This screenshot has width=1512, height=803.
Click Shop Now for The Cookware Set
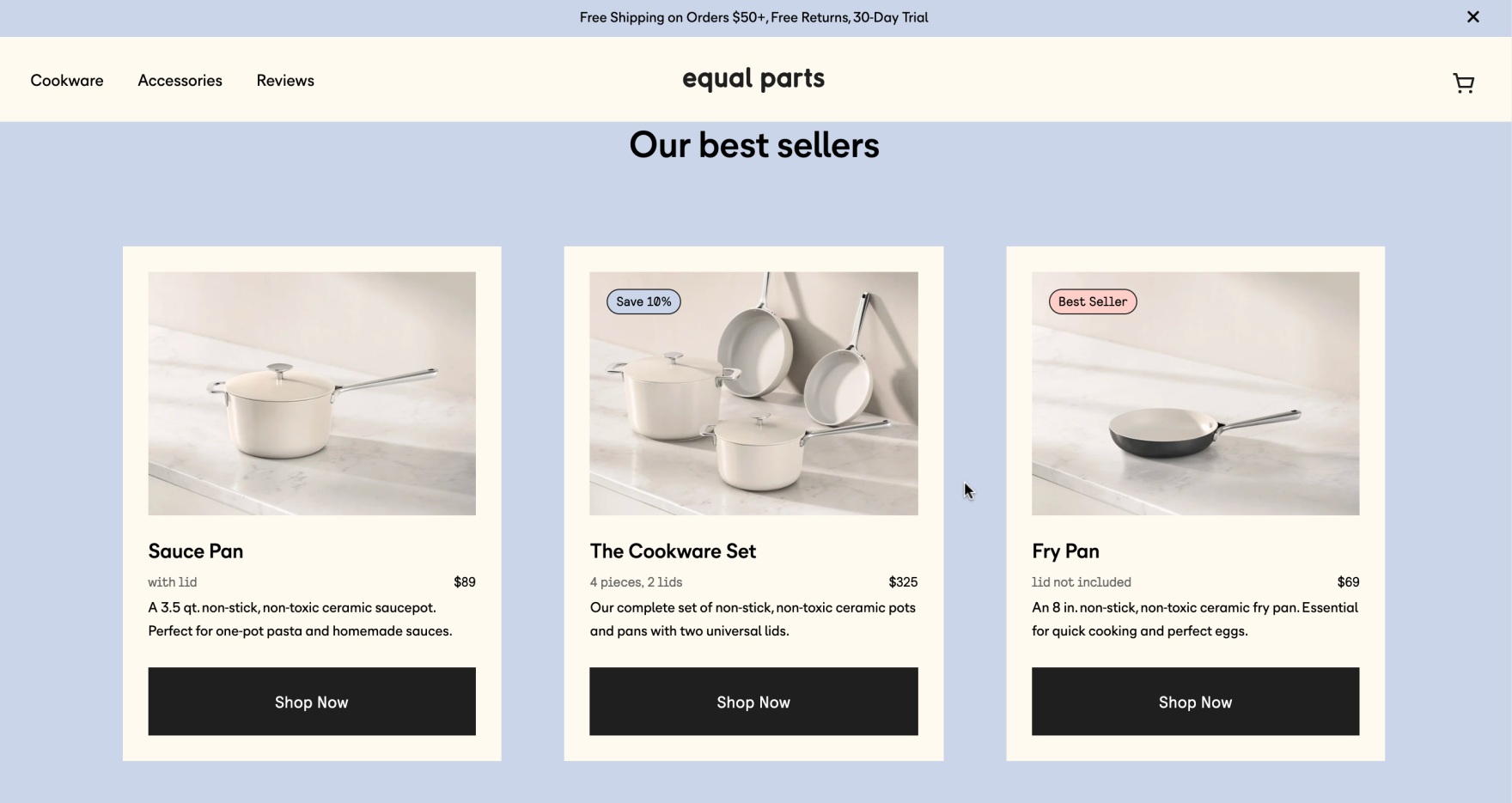click(753, 702)
